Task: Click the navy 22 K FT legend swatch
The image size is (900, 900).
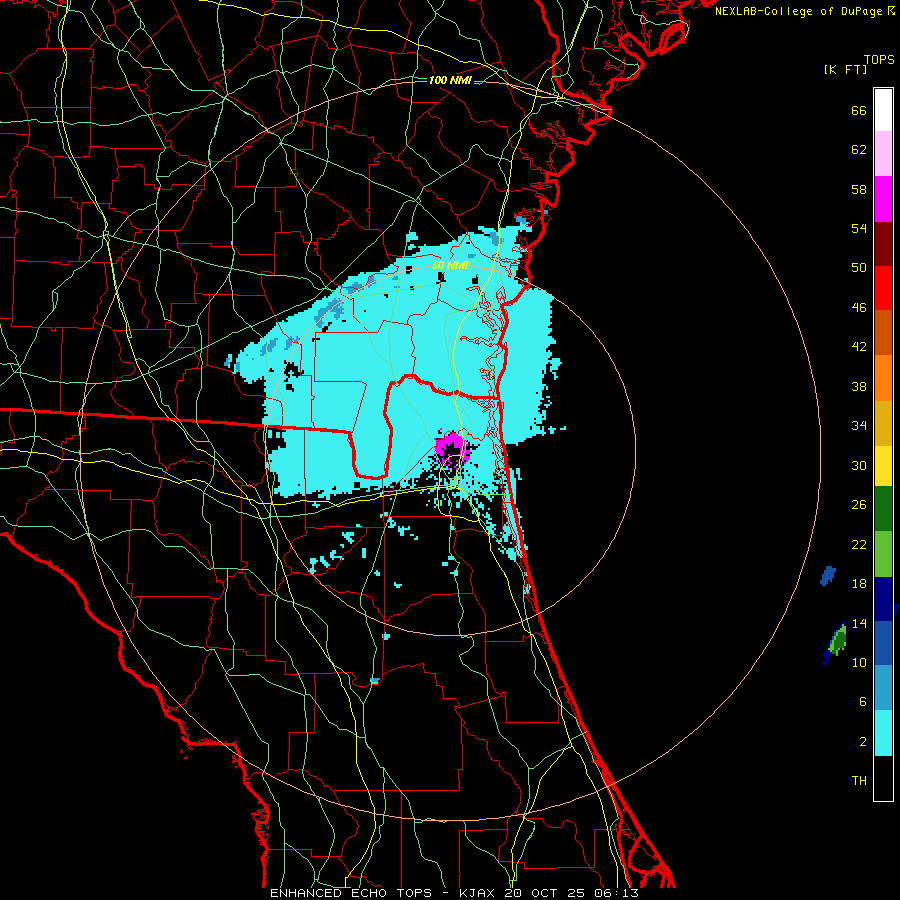Action: (x=883, y=599)
